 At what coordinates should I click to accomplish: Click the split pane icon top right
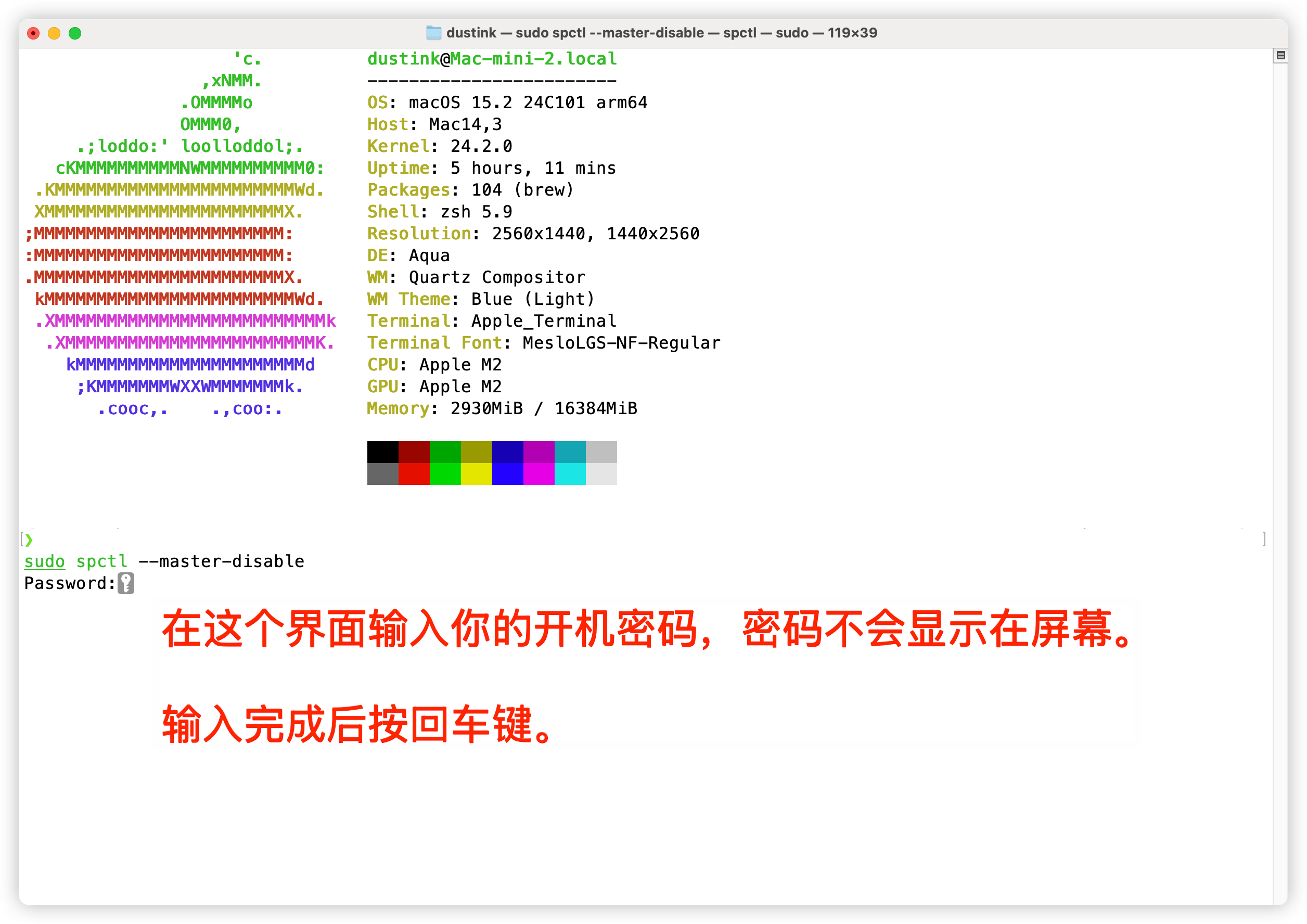pos(1280,55)
